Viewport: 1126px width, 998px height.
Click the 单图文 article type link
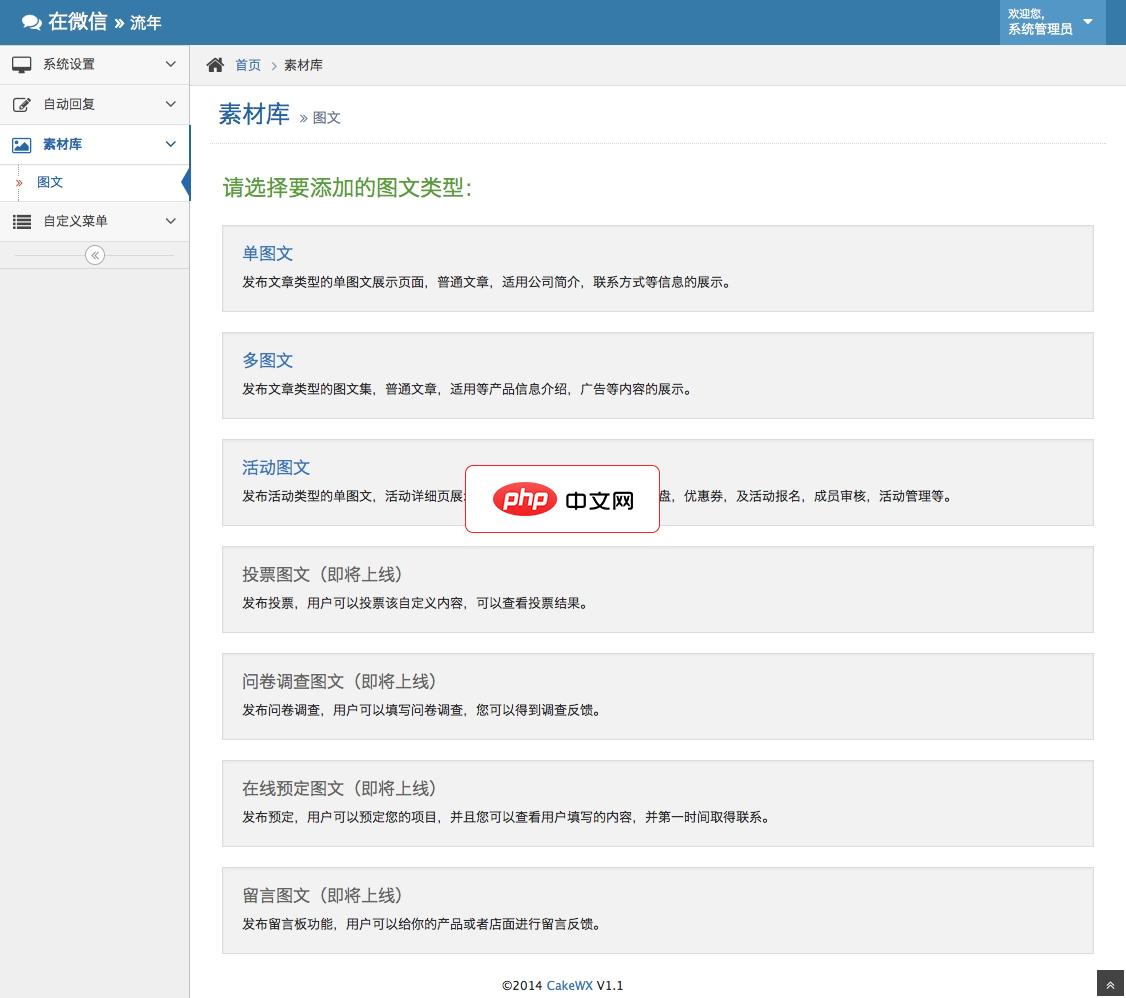tap(267, 253)
